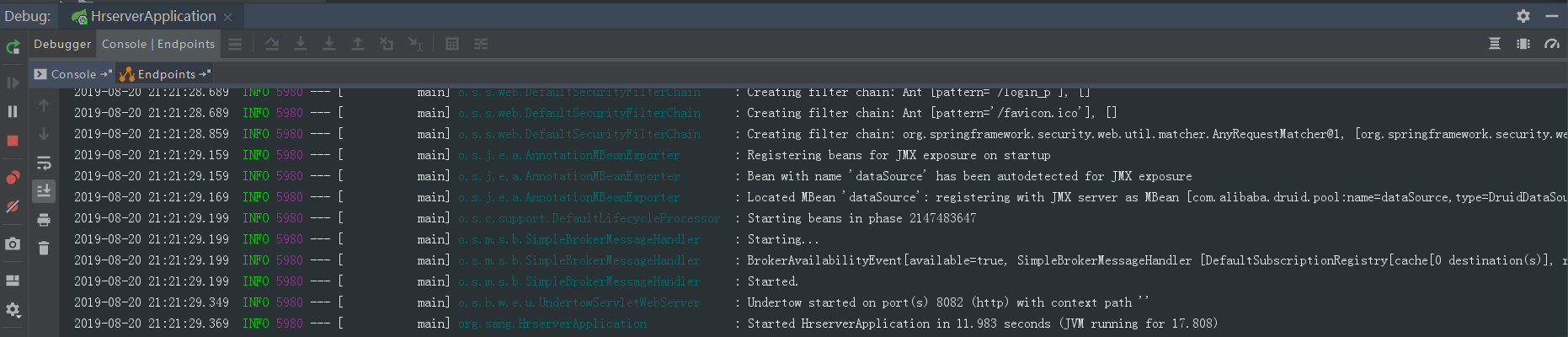Open Debug tool window gear options
This screenshot has height=337, width=1568.
1523,16
